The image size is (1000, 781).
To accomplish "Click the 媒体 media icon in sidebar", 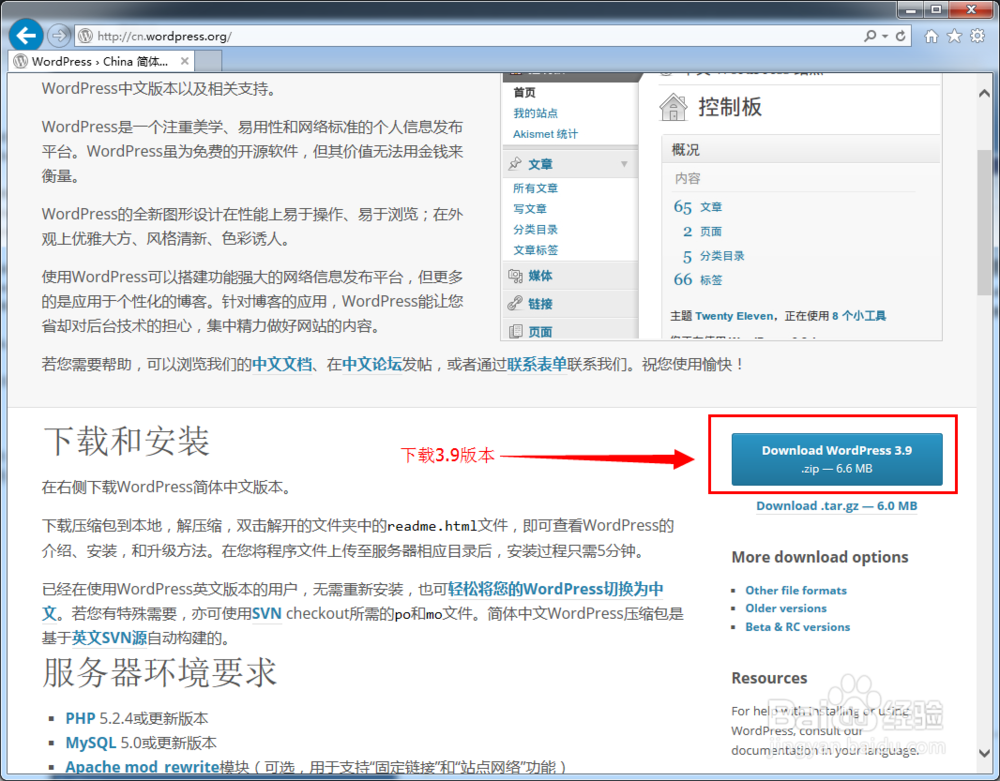I will 515,275.
